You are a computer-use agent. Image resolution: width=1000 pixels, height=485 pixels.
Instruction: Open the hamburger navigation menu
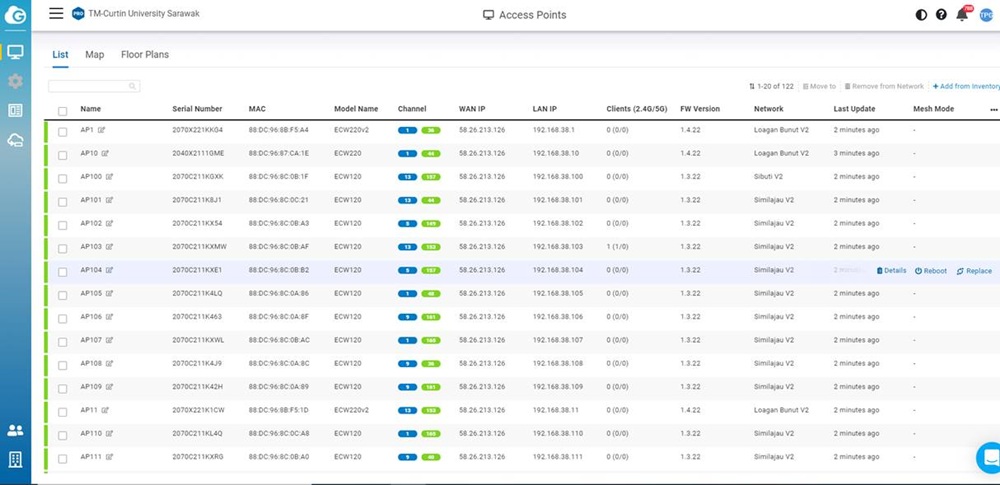click(x=56, y=14)
